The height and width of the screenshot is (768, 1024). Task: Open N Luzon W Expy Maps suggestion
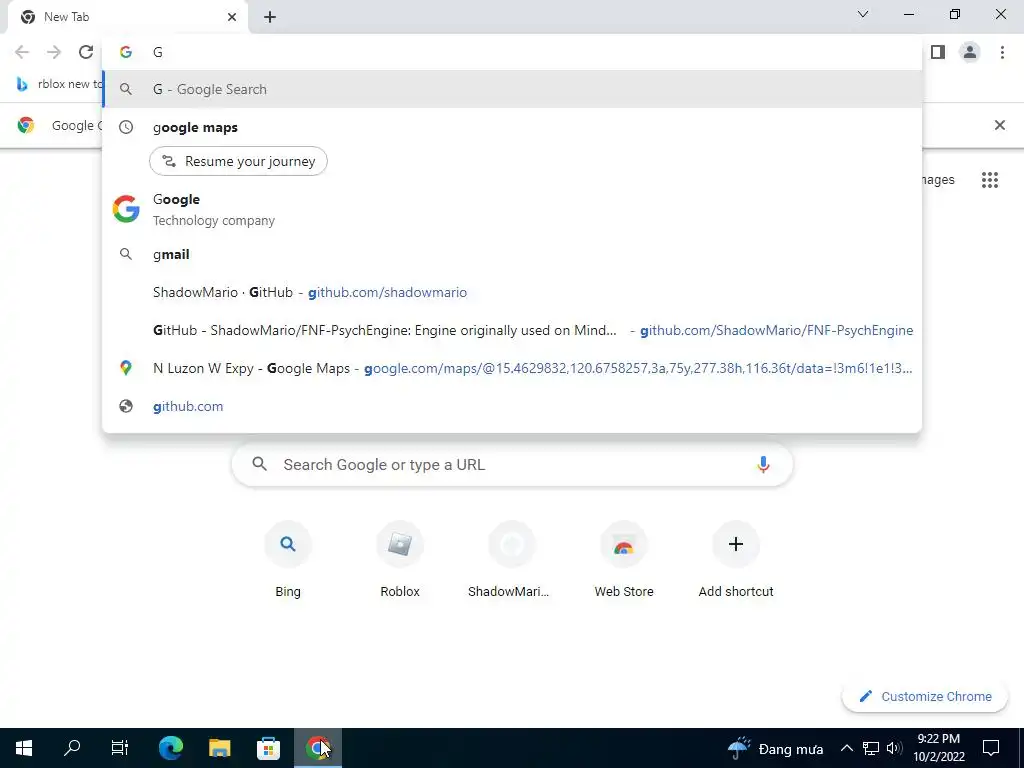point(512,368)
